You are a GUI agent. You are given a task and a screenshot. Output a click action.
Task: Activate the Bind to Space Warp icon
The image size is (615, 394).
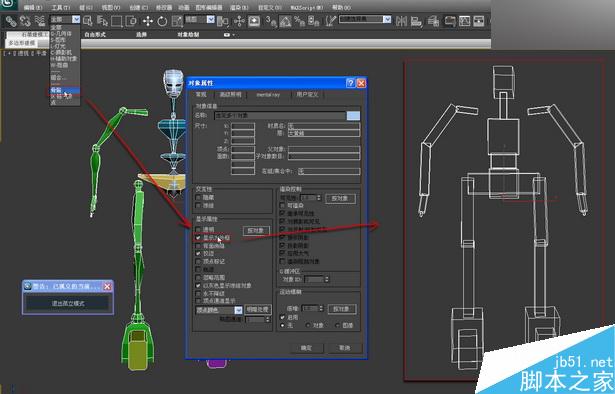[40, 21]
